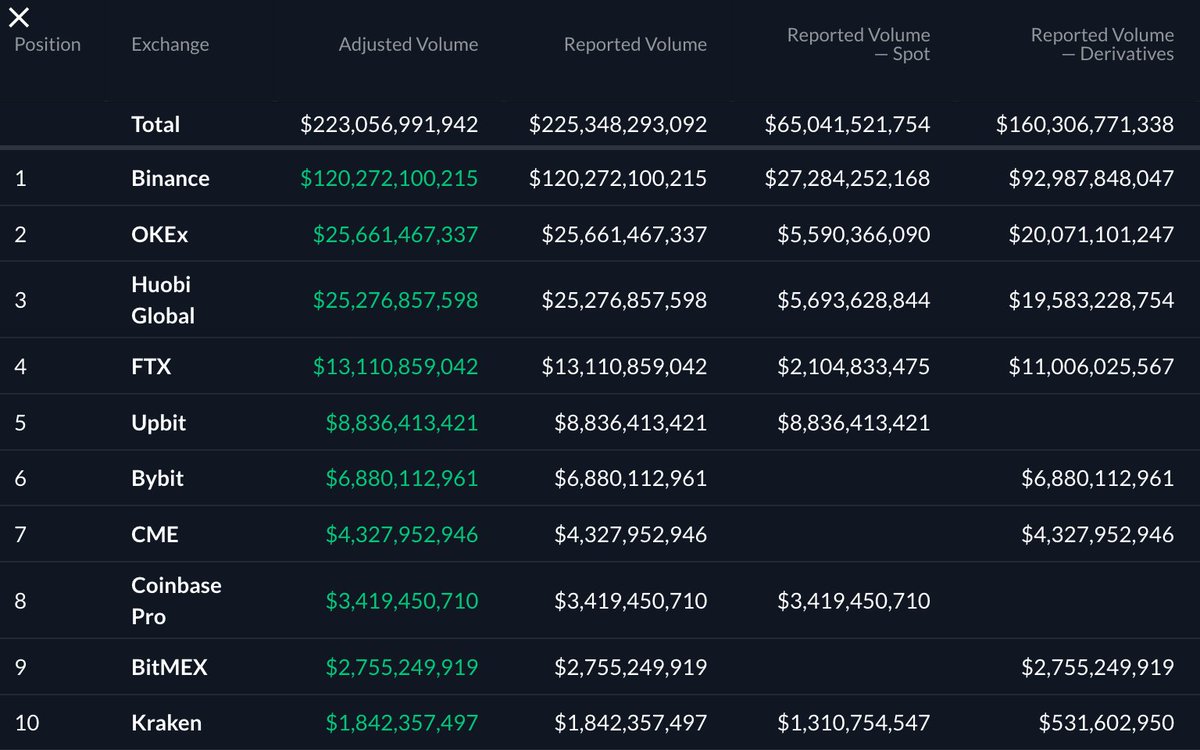Select OKEx spot volume $5,590,366,090
Screen dimensions: 1200x750
tap(853, 235)
